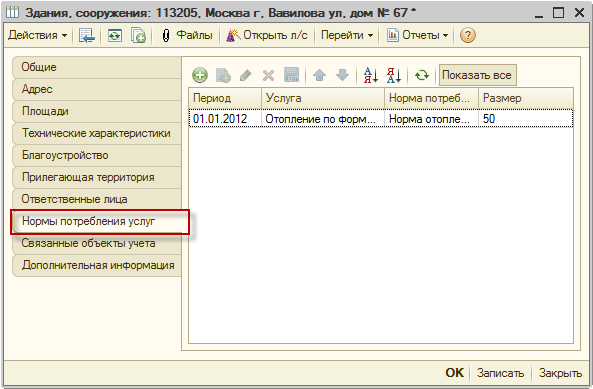The height and width of the screenshot is (389, 593).
Task: Select the 01.01.2012 period cell
Action: 225,119
